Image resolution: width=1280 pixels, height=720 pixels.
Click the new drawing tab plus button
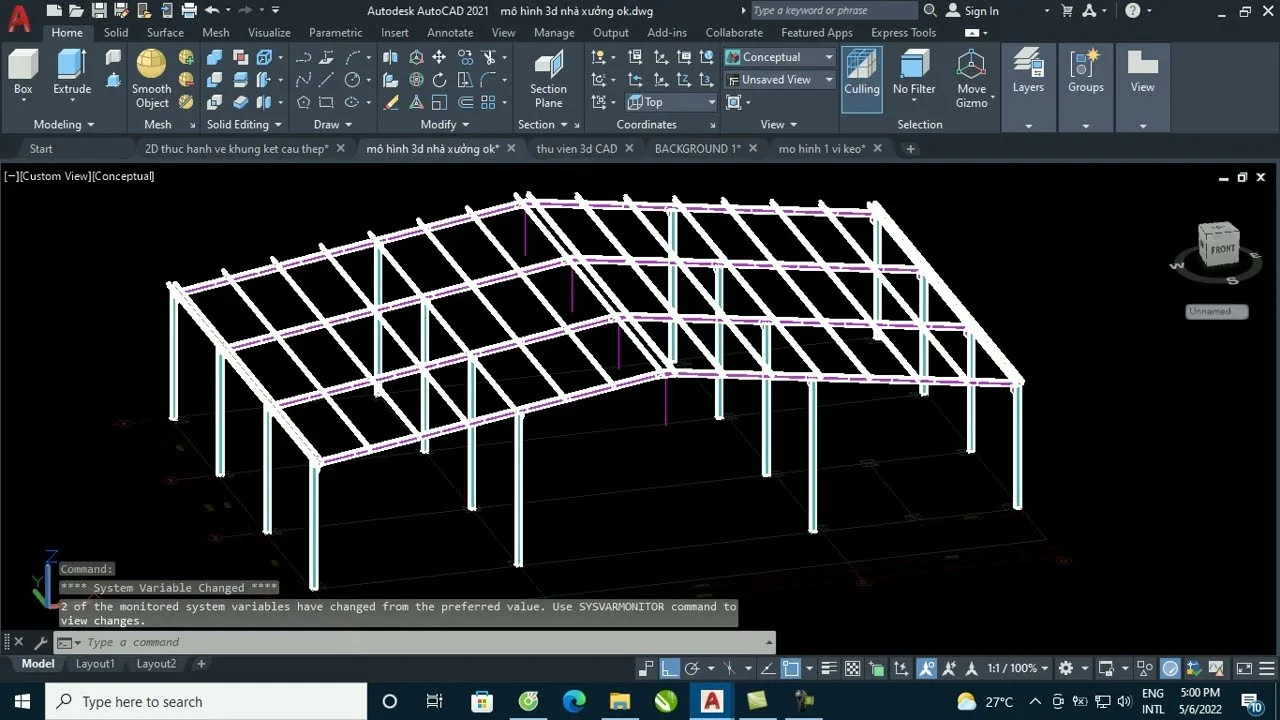pyautogui.click(x=910, y=149)
